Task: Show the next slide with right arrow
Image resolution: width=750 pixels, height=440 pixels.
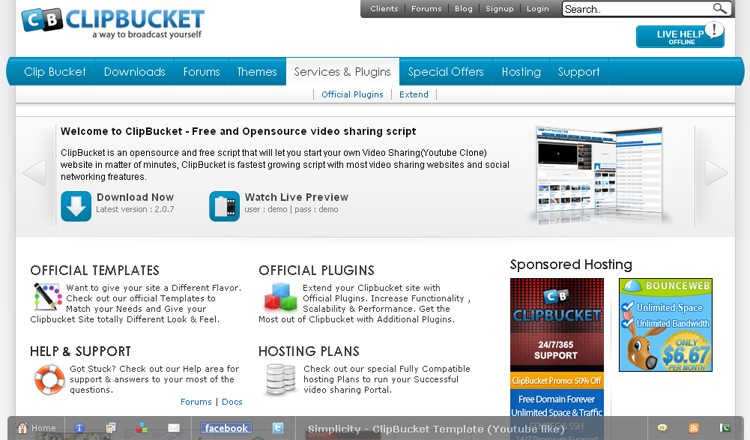Action: point(716,172)
